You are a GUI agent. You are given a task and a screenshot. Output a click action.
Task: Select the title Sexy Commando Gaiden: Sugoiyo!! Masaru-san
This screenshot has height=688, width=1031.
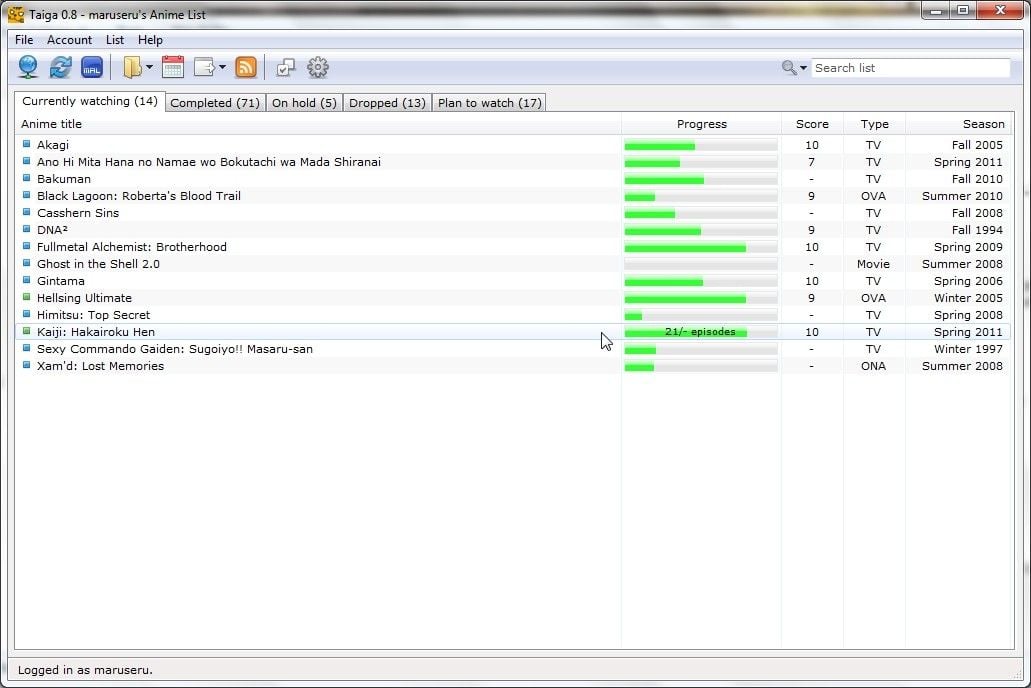[x=175, y=349]
